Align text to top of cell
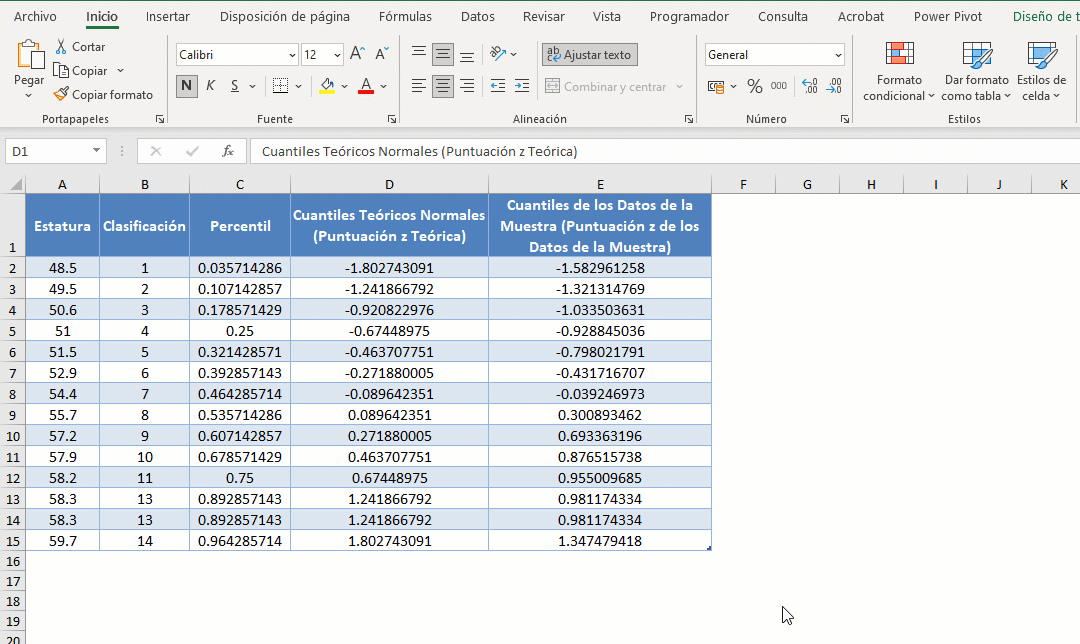1080x644 pixels. pos(418,54)
